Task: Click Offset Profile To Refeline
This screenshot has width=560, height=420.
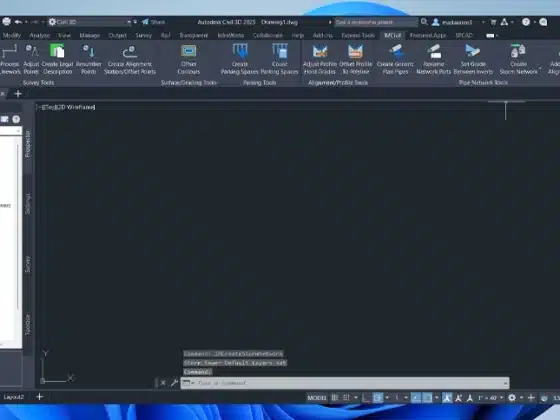Action: [355, 59]
